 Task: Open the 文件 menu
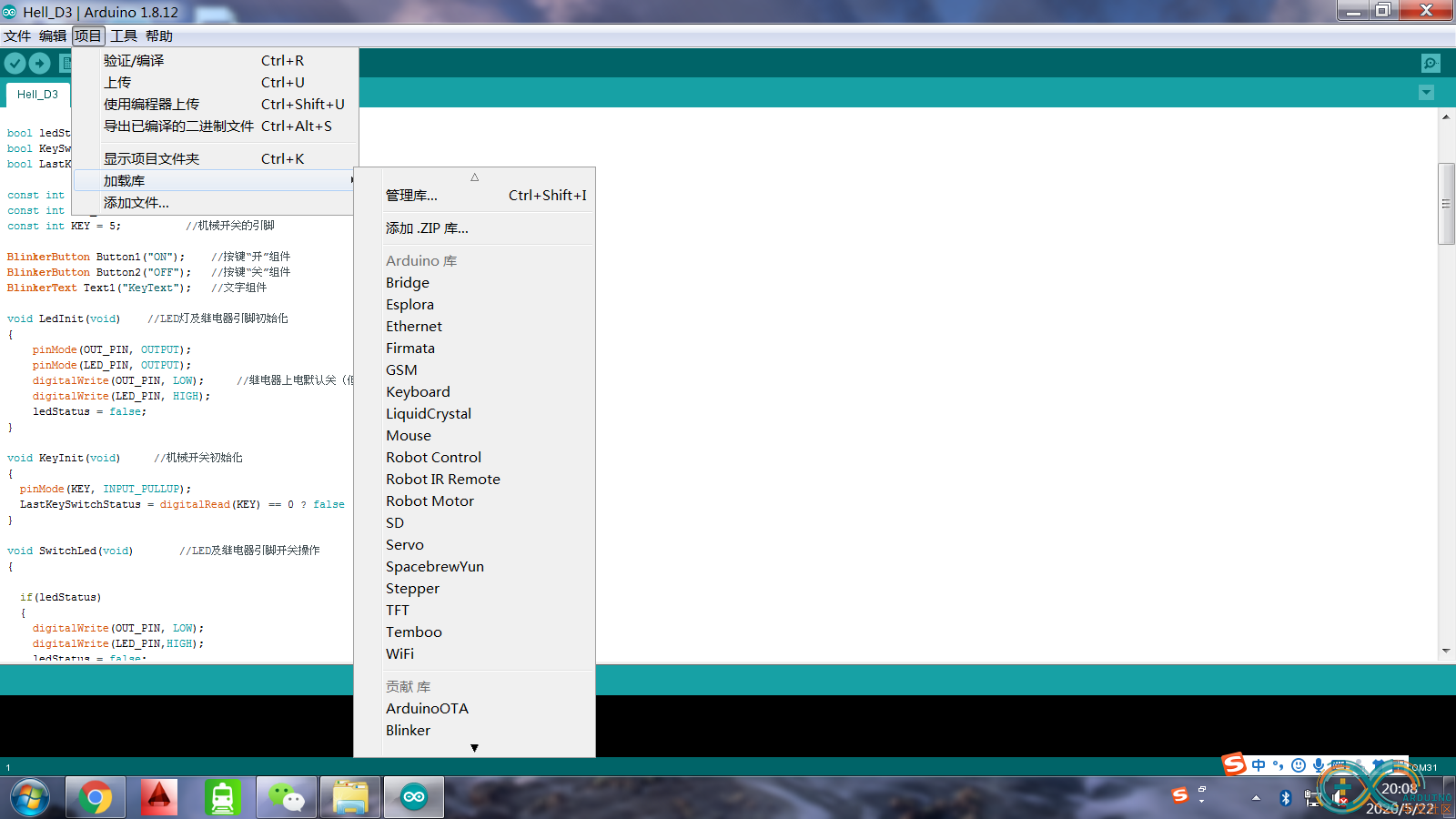[17, 36]
